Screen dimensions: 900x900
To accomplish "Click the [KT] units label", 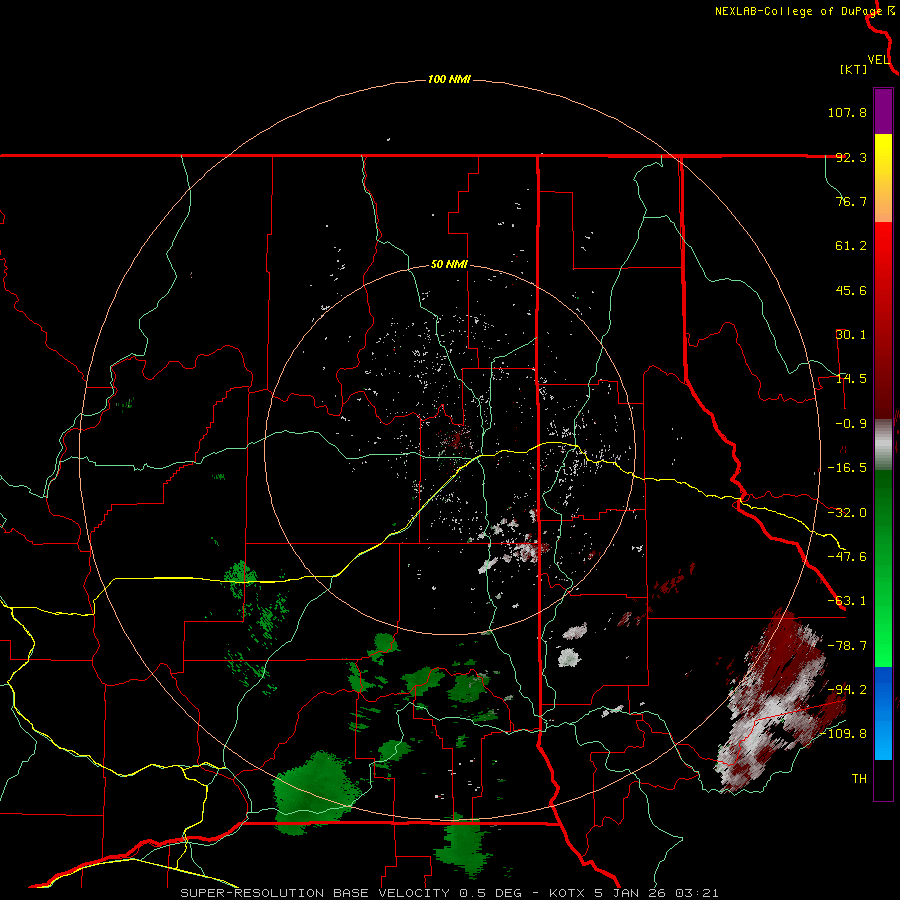I will click(854, 69).
